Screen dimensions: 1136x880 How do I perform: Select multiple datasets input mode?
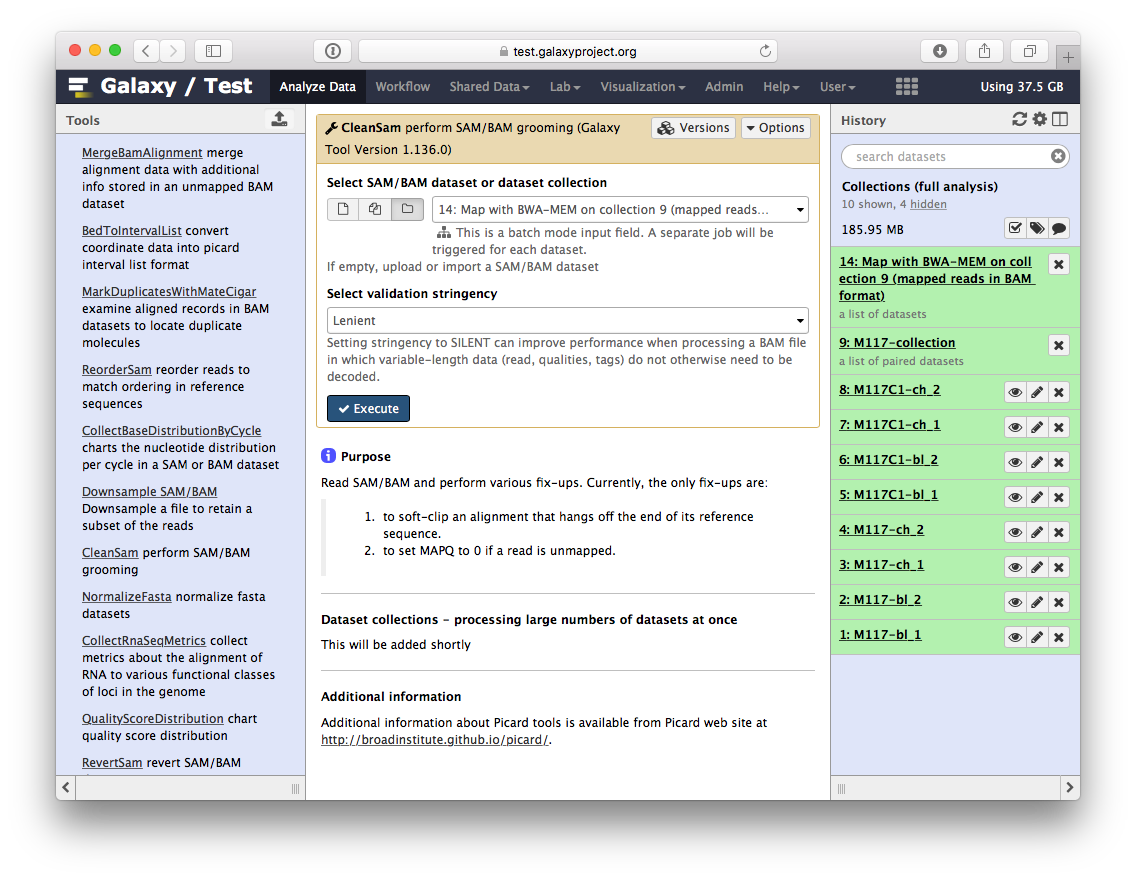coord(375,209)
